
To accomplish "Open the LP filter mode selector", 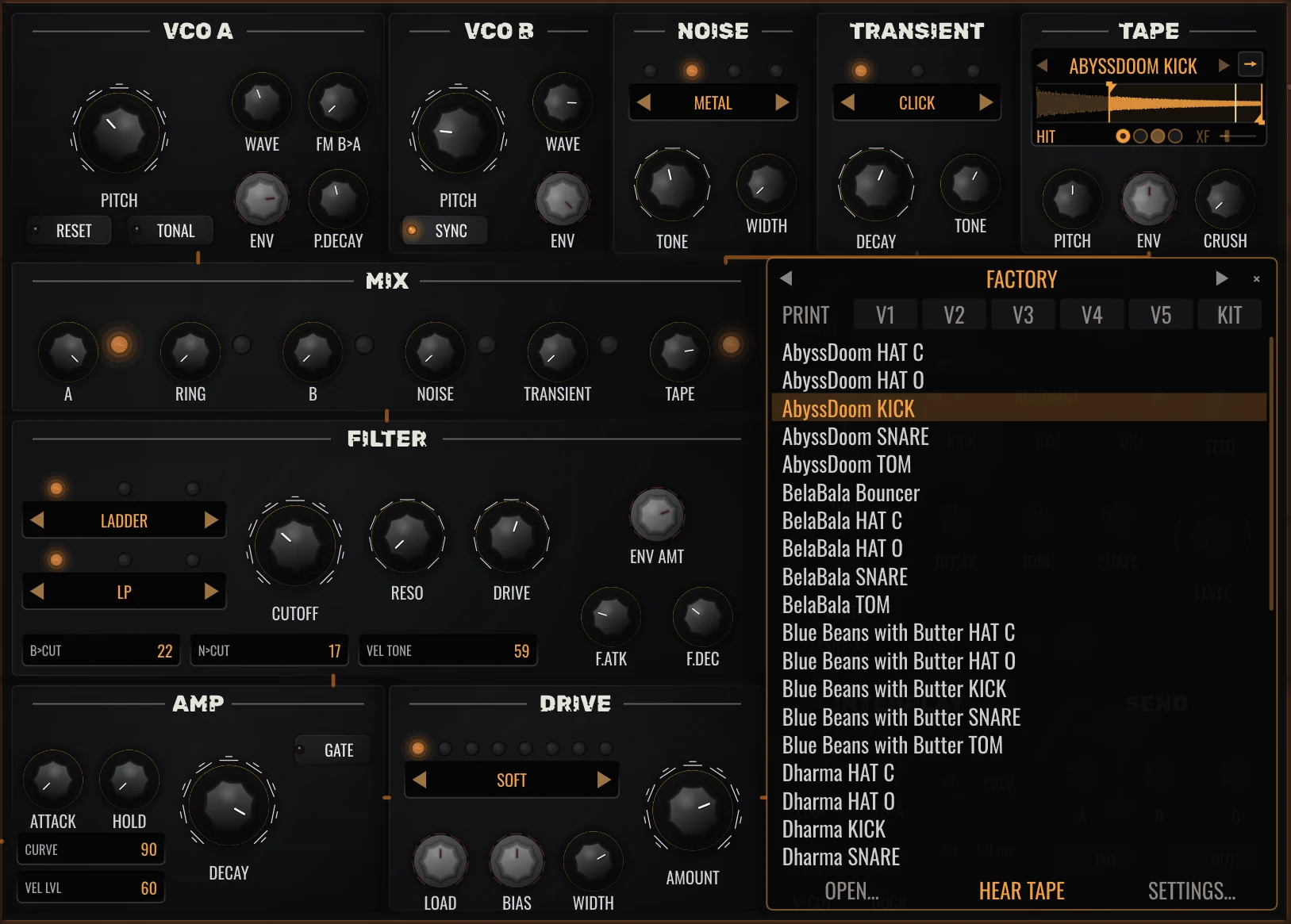I will tap(124, 592).
